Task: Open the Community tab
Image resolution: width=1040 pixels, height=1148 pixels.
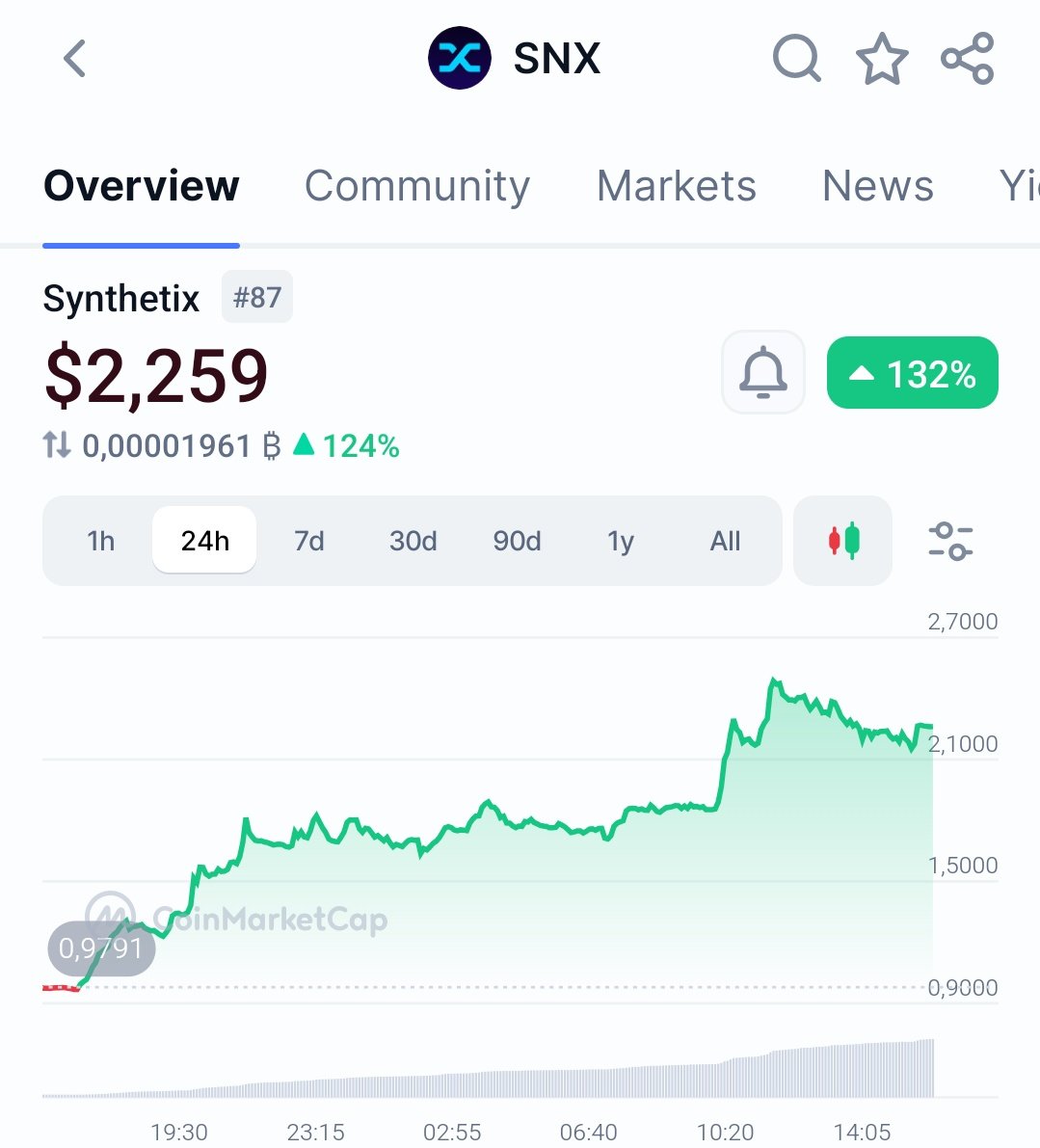Action: [x=416, y=186]
